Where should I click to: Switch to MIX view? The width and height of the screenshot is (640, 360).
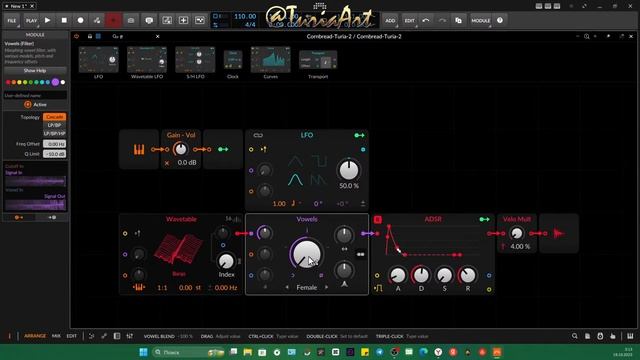click(56, 336)
